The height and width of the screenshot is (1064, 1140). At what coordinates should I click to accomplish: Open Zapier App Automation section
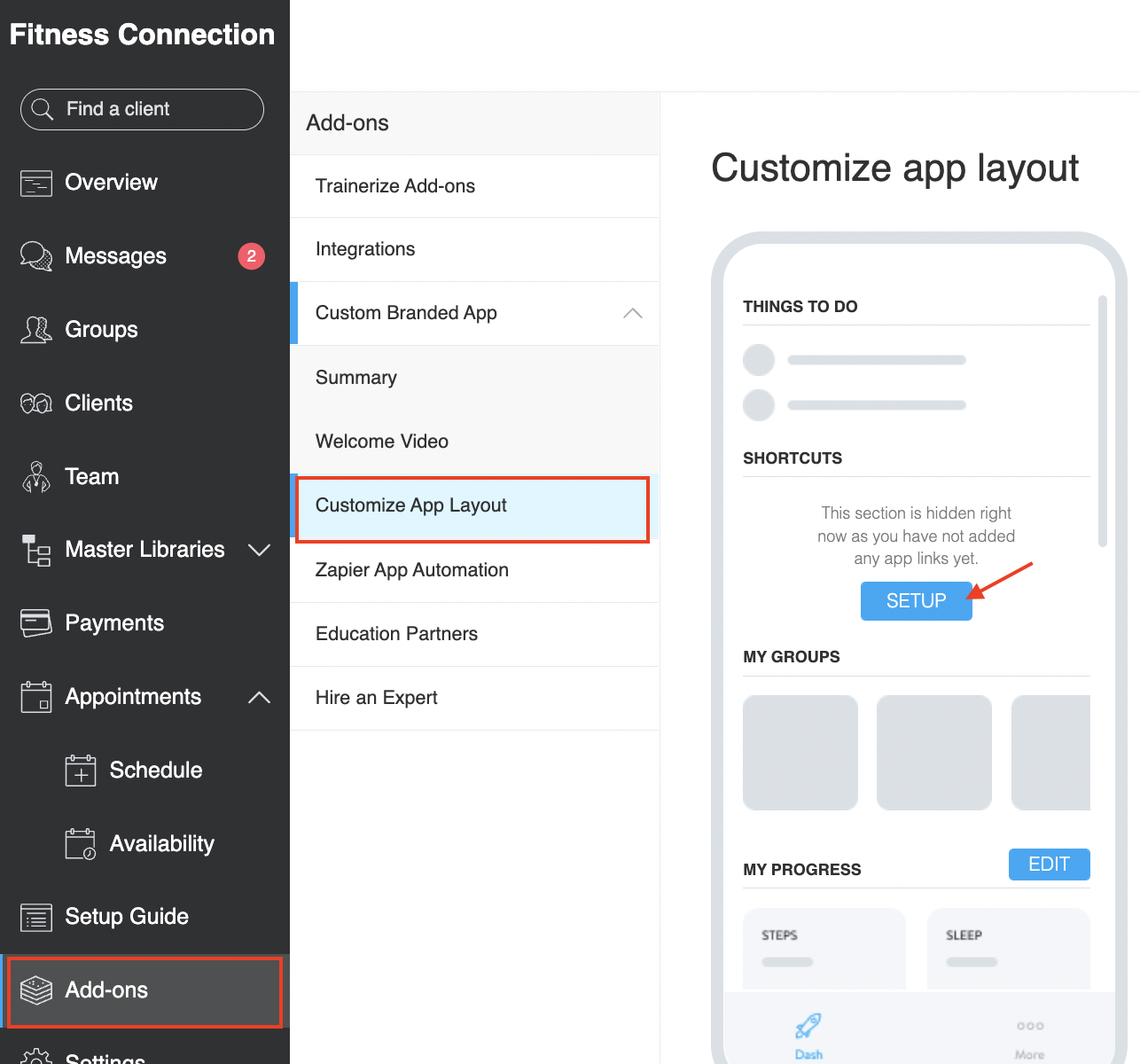click(x=475, y=570)
